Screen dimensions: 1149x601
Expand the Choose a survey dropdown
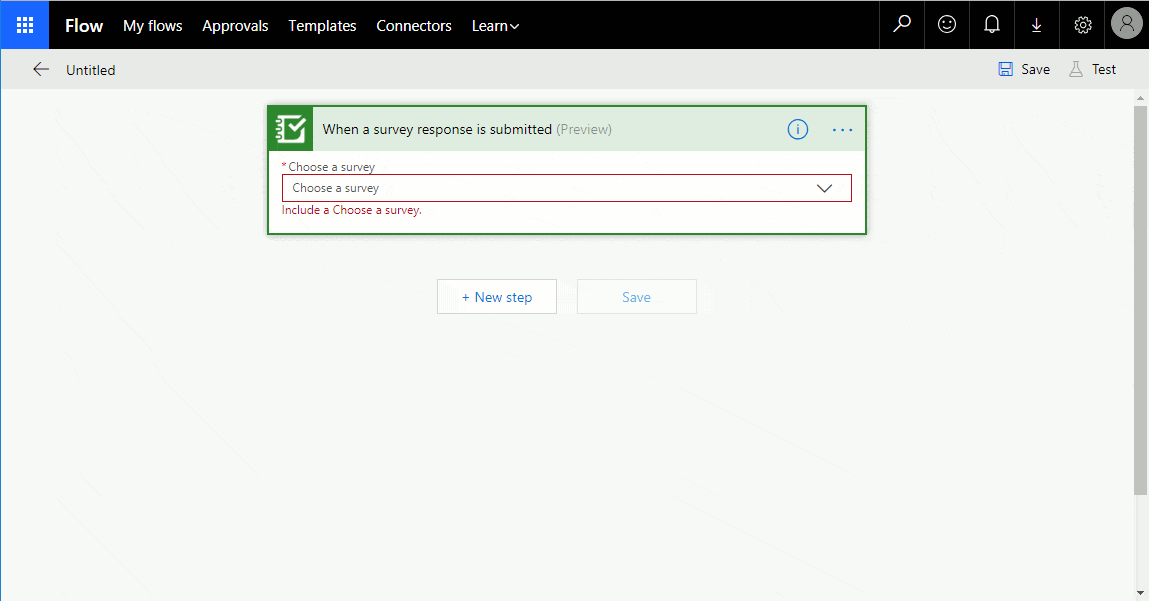(566, 188)
